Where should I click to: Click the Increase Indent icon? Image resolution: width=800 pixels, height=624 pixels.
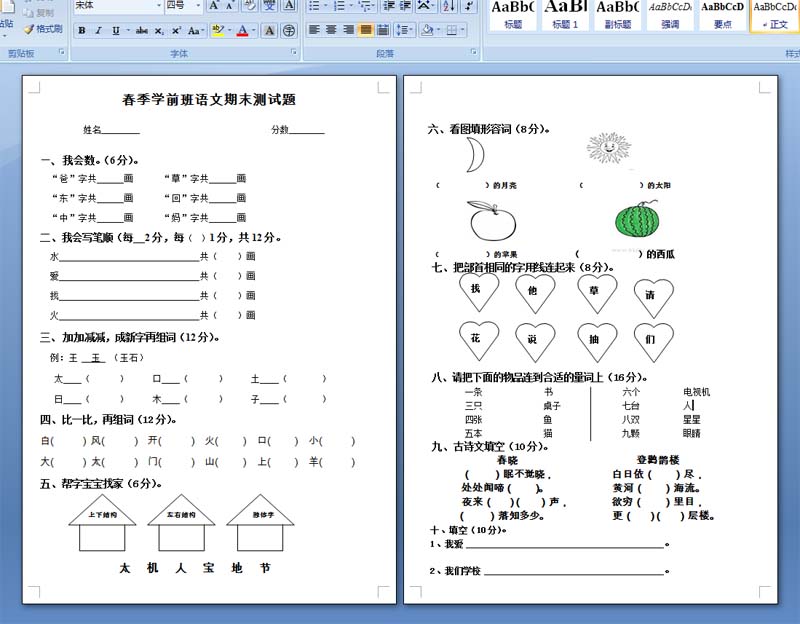pos(405,6)
